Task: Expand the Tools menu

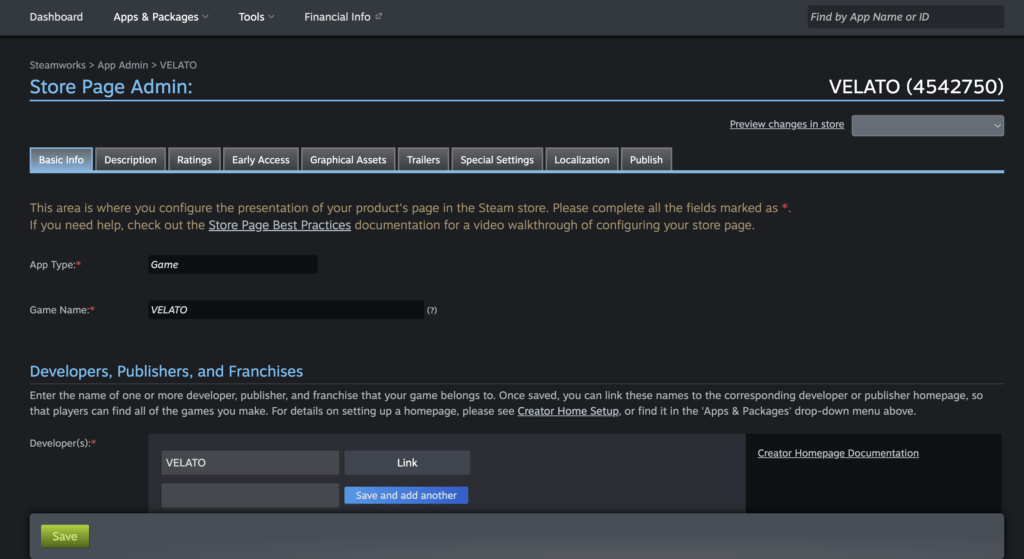Action: (x=256, y=17)
